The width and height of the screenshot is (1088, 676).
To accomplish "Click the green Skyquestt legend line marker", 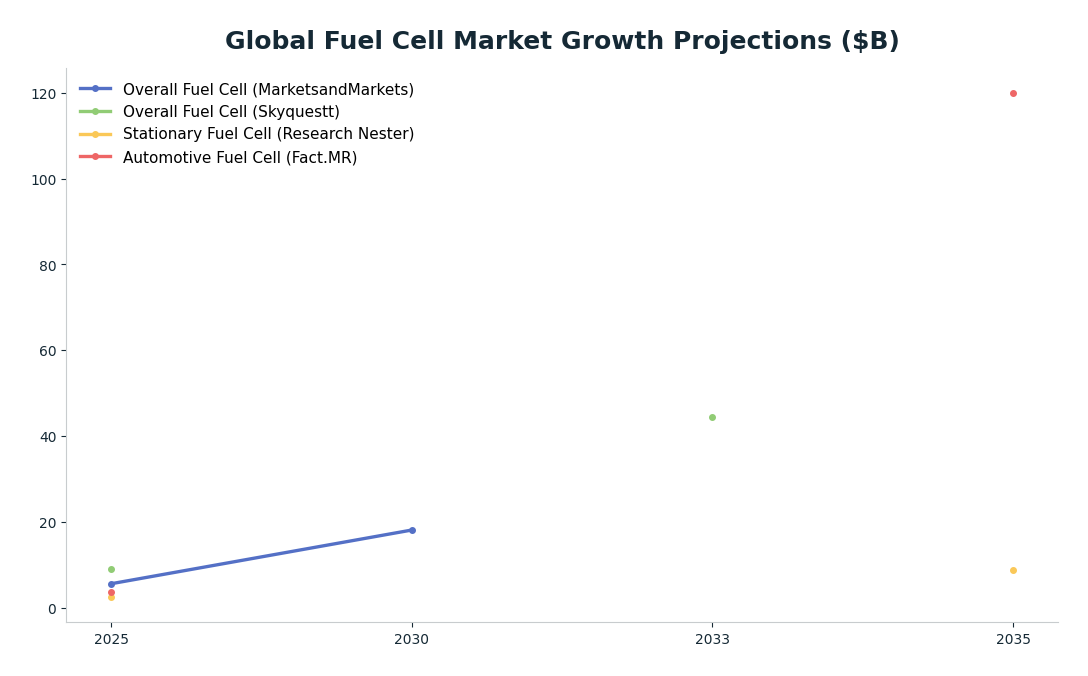I will 96,112.
